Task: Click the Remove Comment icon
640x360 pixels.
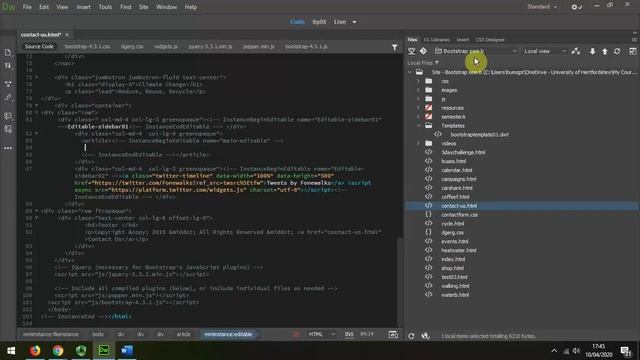Action: pos(8,129)
